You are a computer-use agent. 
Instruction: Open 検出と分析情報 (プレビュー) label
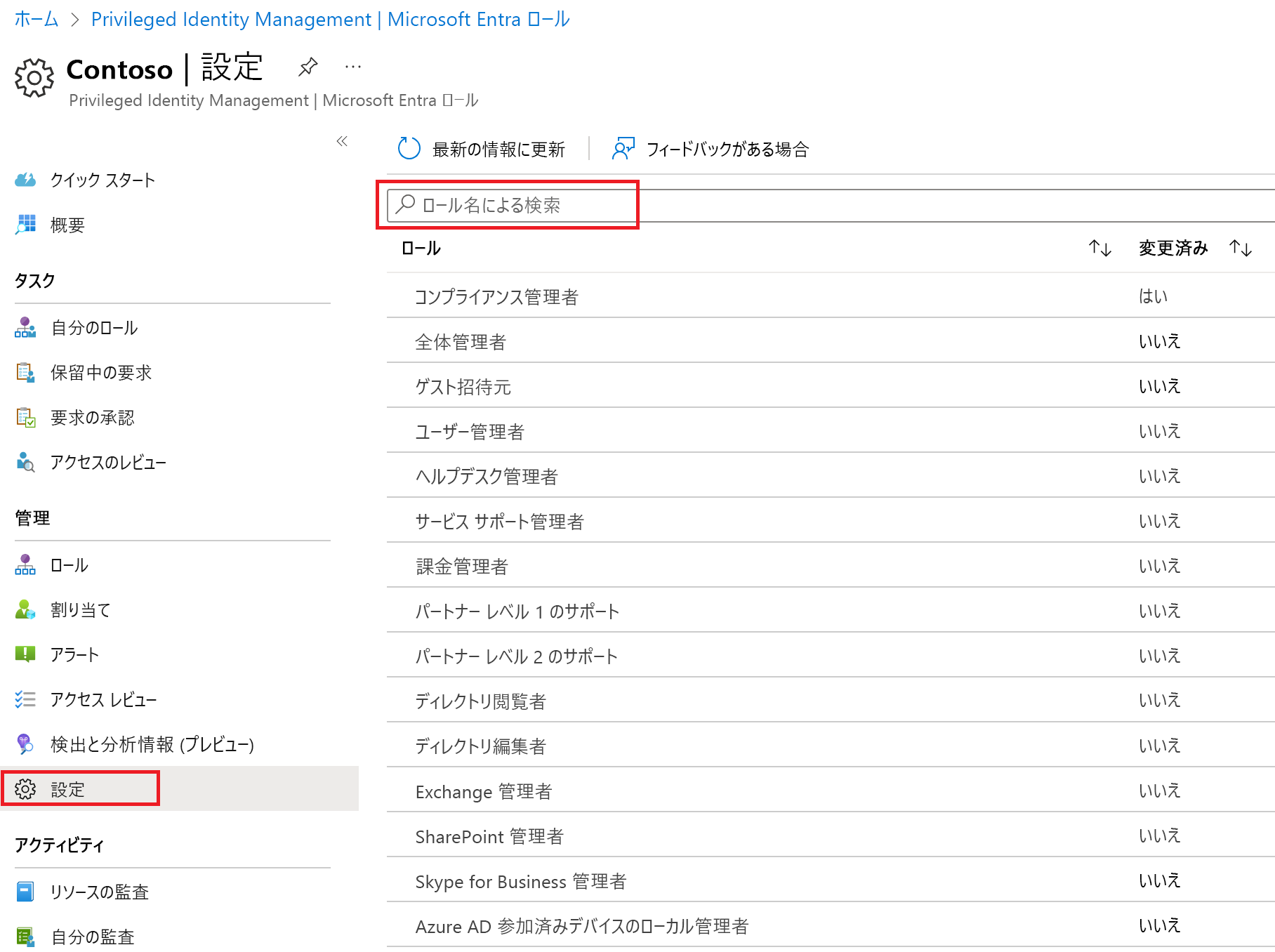[x=152, y=744]
